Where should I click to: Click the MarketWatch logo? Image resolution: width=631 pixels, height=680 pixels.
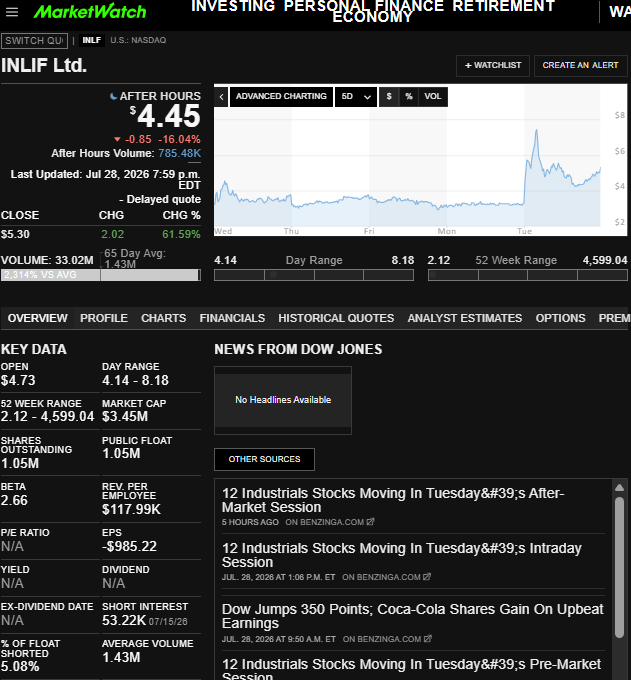coord(90,12)
